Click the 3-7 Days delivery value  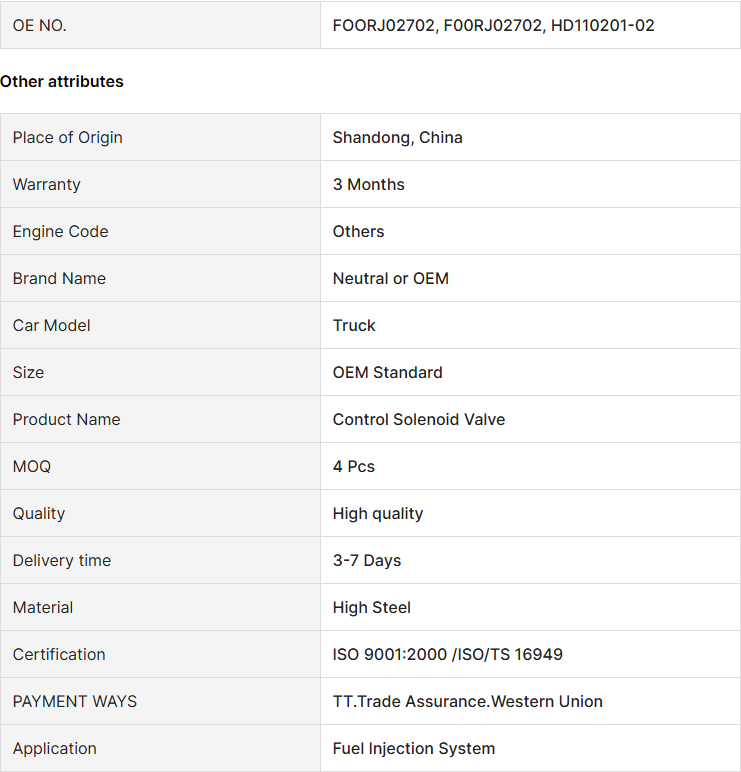[x=367, y=560]
